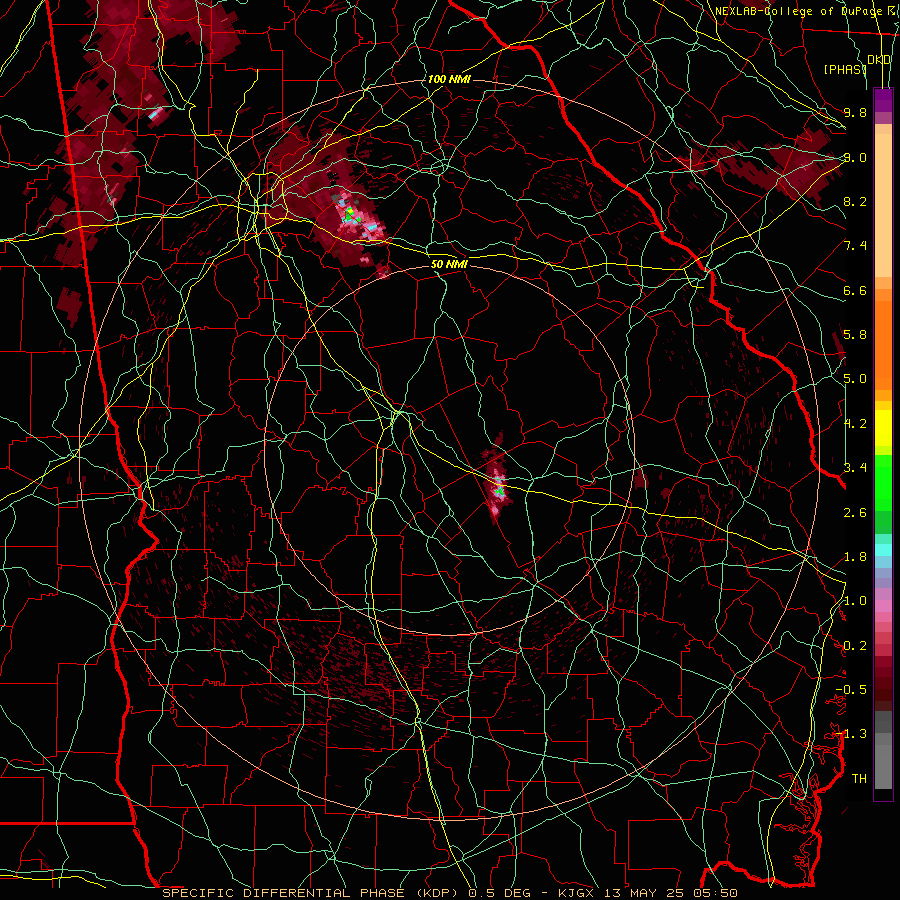The height and width of the screenshot is (900, 900).
Task: Select the 5.8 scale label
Action: pos(855,335)
